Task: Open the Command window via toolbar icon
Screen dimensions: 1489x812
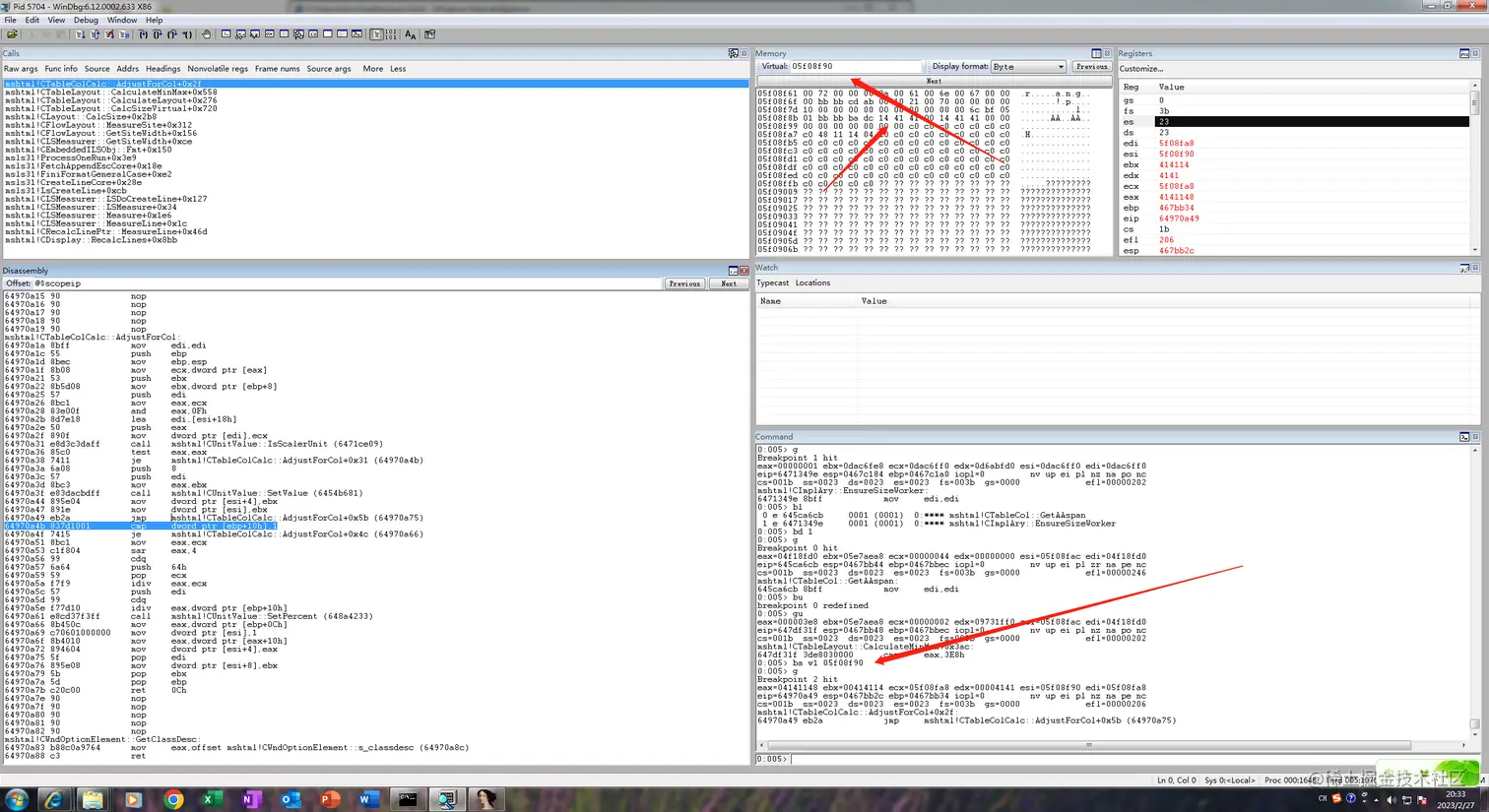Action: point(226,34)
